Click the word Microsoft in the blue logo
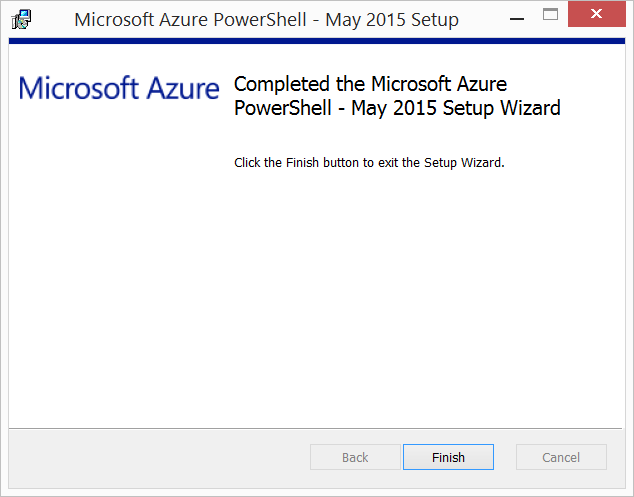This screenshot has width=634, height=497. click(79, 88)
